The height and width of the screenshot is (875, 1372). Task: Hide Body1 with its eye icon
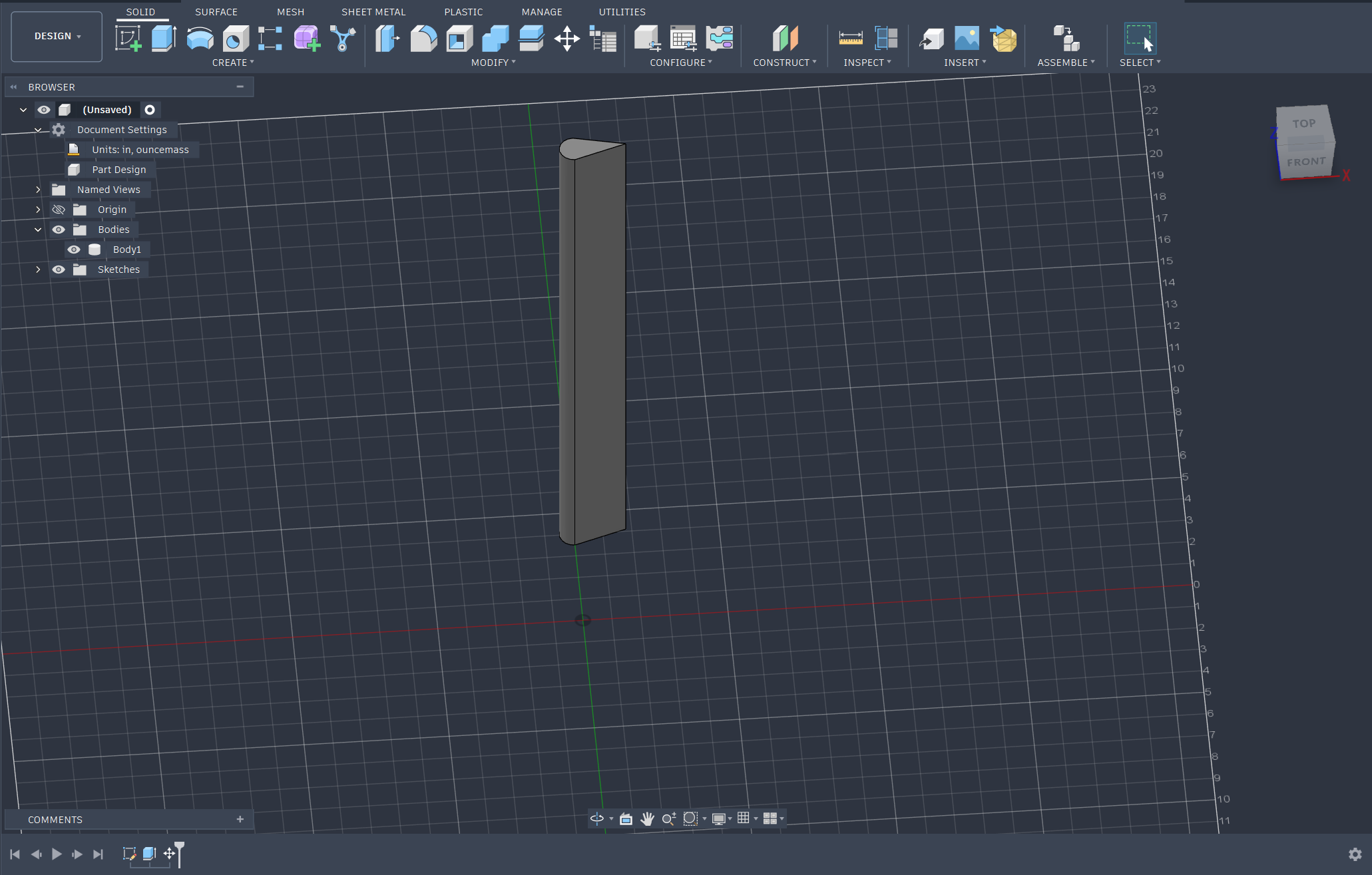click(74, 250)
